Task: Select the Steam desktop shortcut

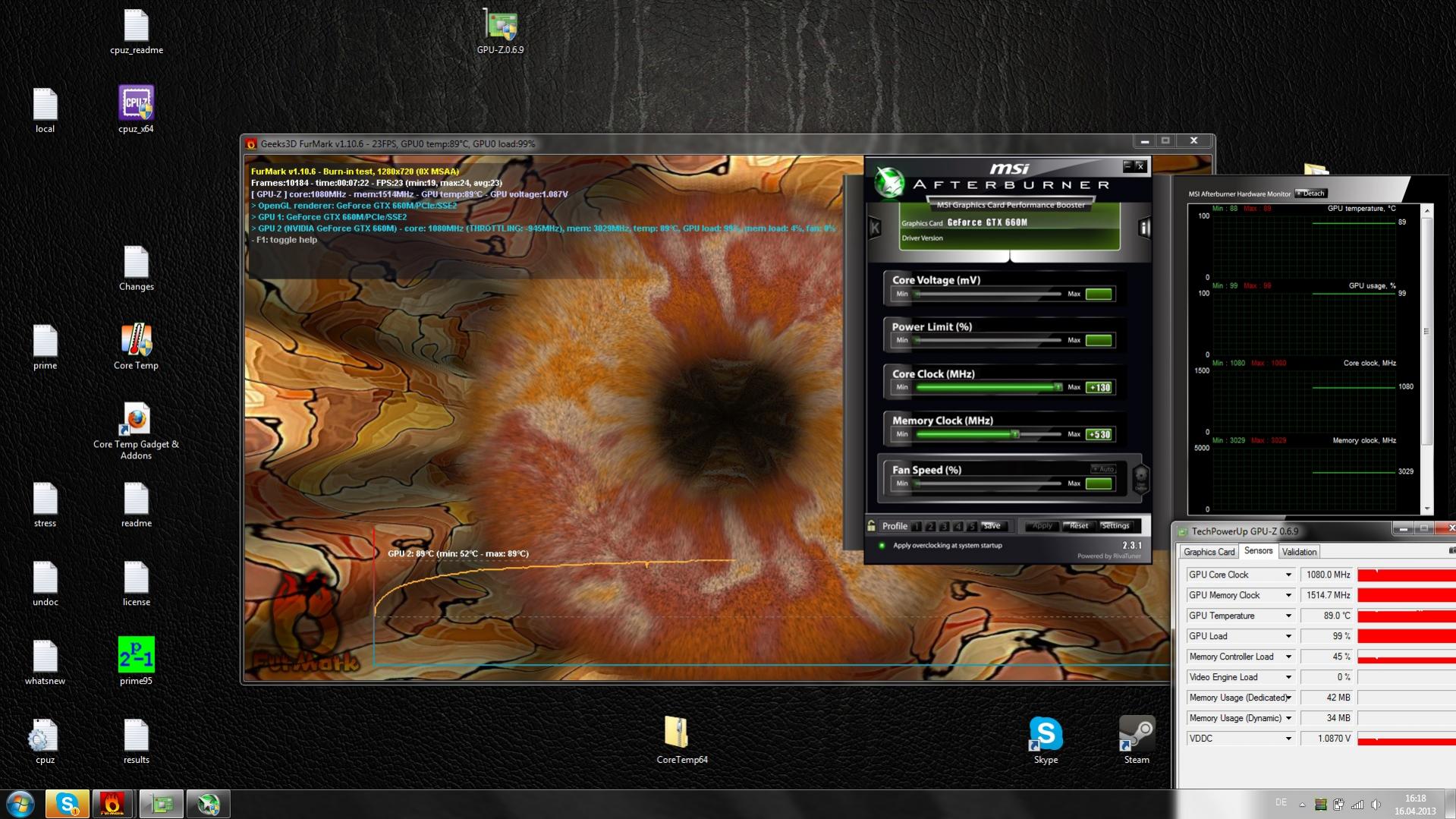Action: (1137, 740)
